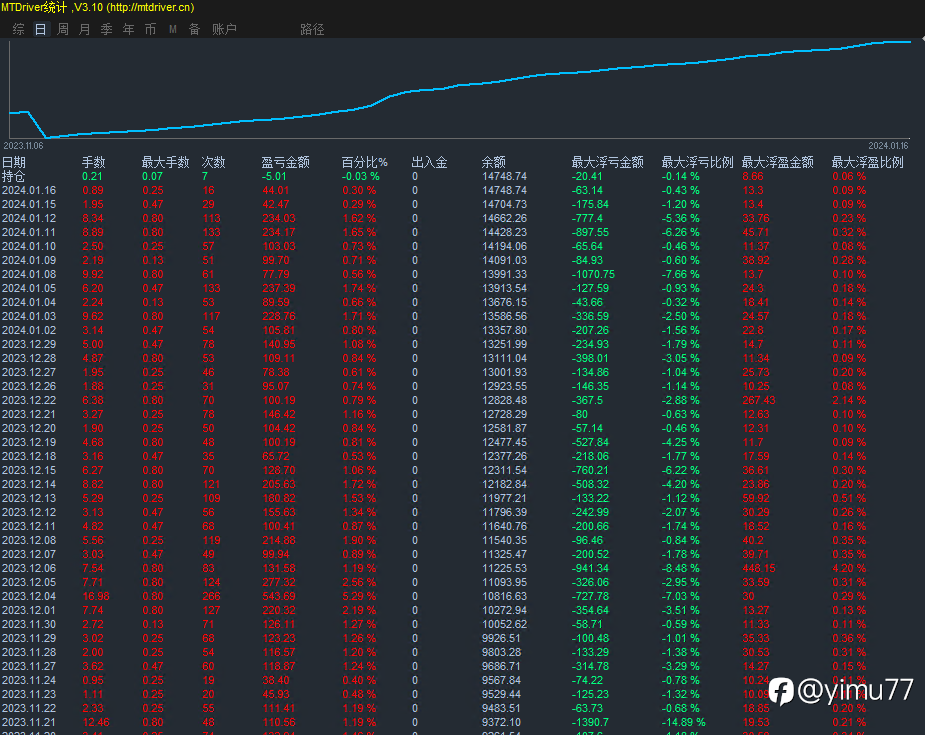This screenshot has height=735, width=925.
Task: Open the 季 quarterly statistics tab
Action: [106, 30]
